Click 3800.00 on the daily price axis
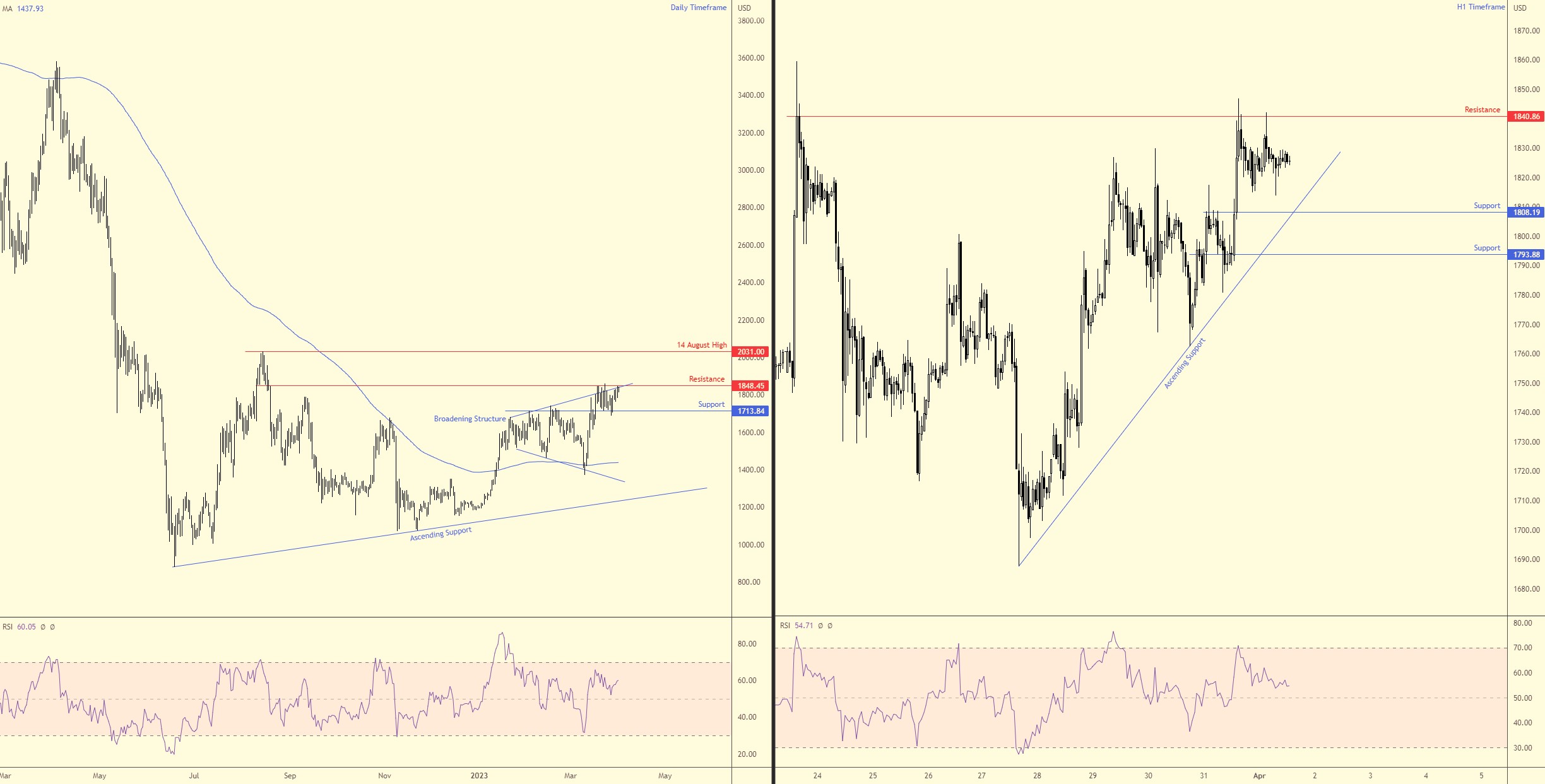The height and width of the screenshot is (784, 1545). [750, 21]
